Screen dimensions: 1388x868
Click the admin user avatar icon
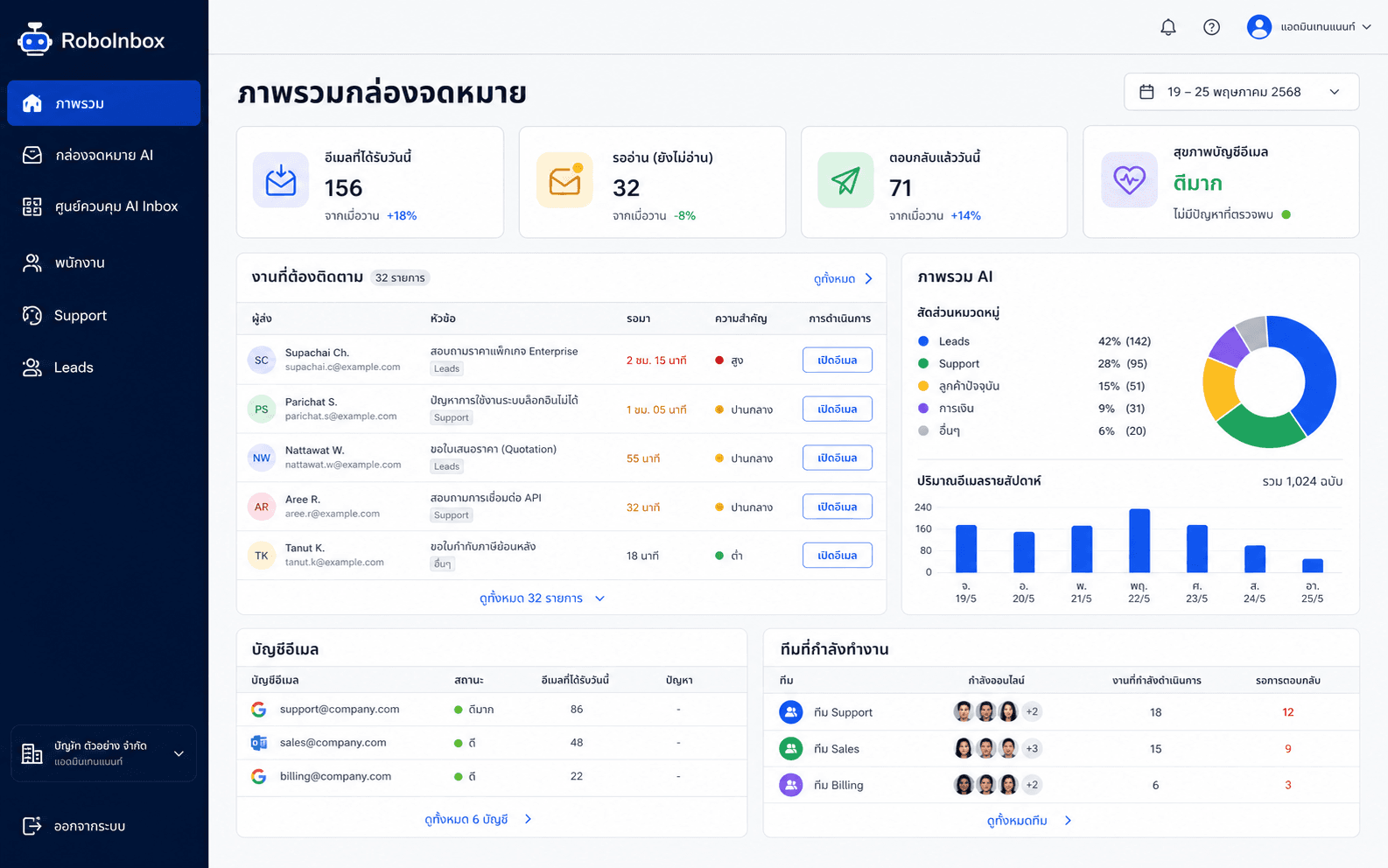pyautogui.click(x=1258, y=27)
